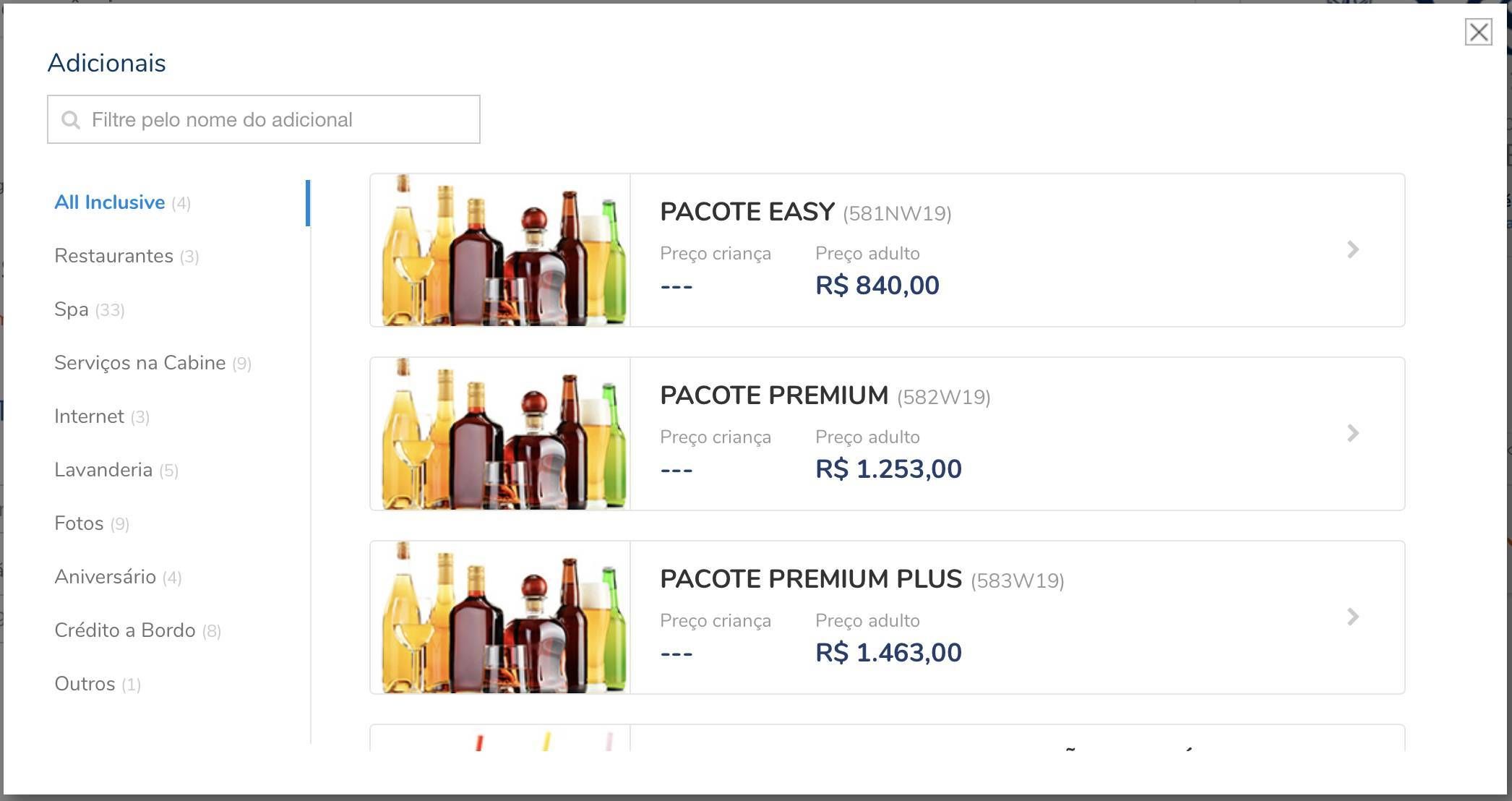The height and width of the screenshot is (801, 1512).
Task: Focus the filter by name field
Action: click(x=264, y=119)
